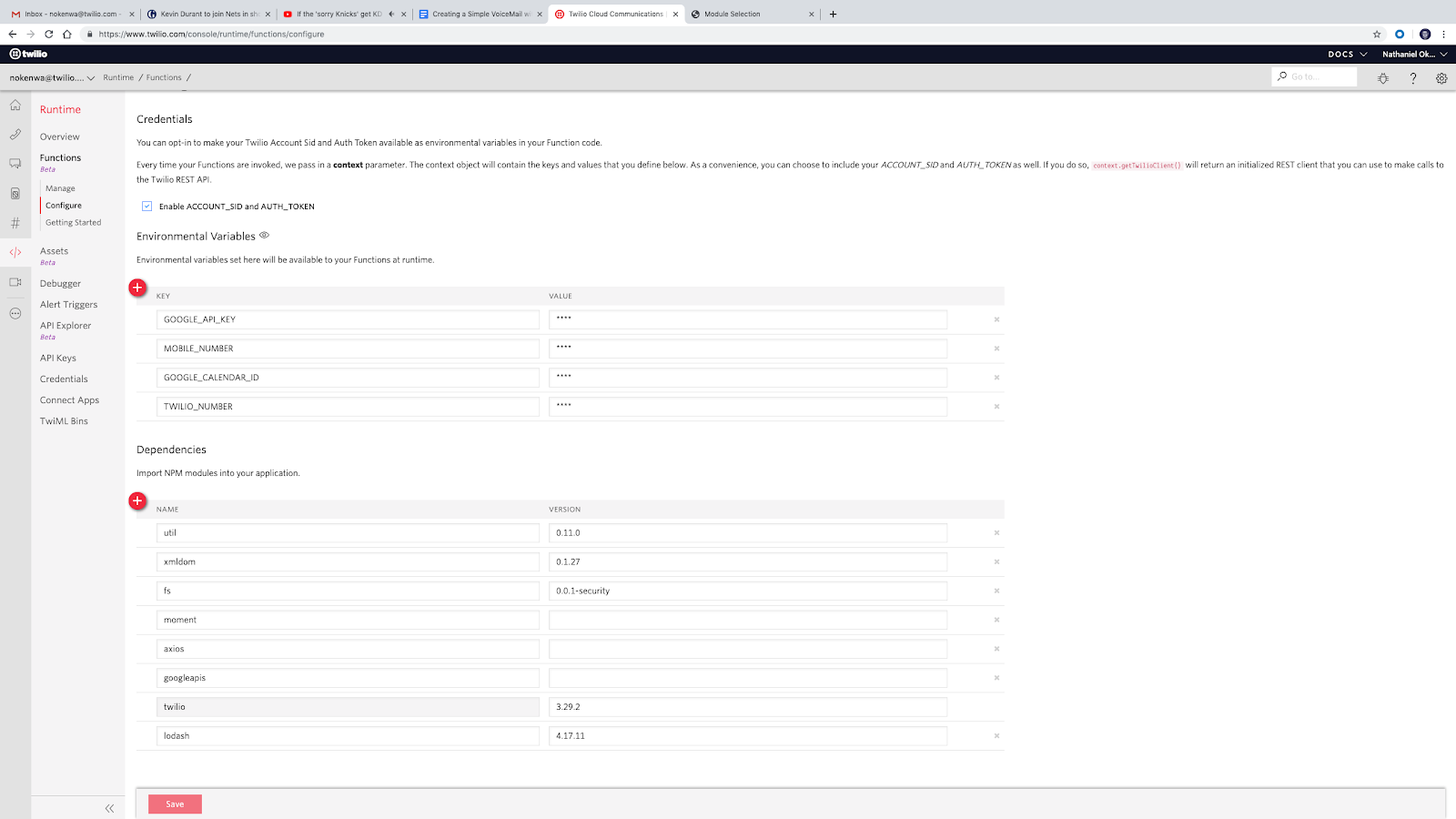The width and height of the screenshot is (1456, 819).
Task: Add a new environmental variable row
Action: pyautogui.click(x=137, y=288)
